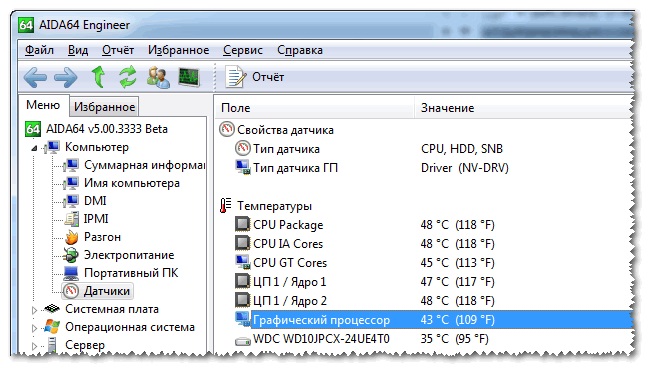Open Электропитание tree item
The width and height of the screenshot is (652, 373).
point(129,255)
